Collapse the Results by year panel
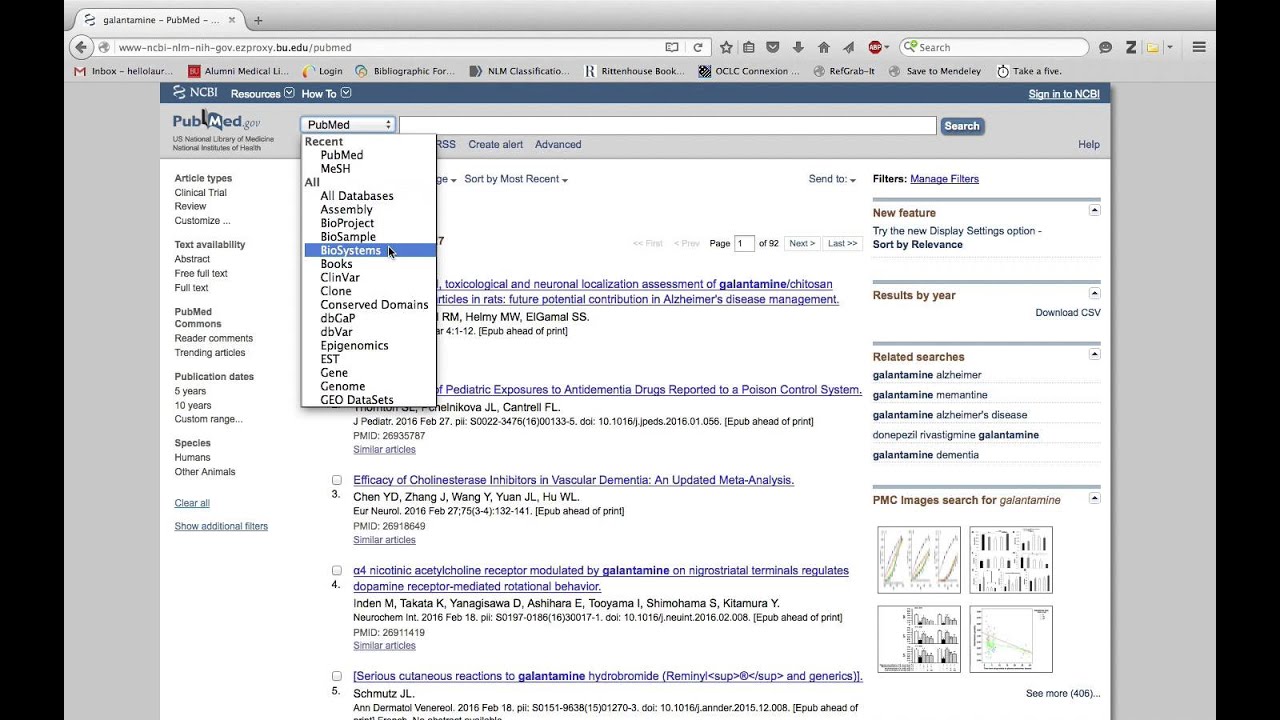 click(x=1094, y=294)
